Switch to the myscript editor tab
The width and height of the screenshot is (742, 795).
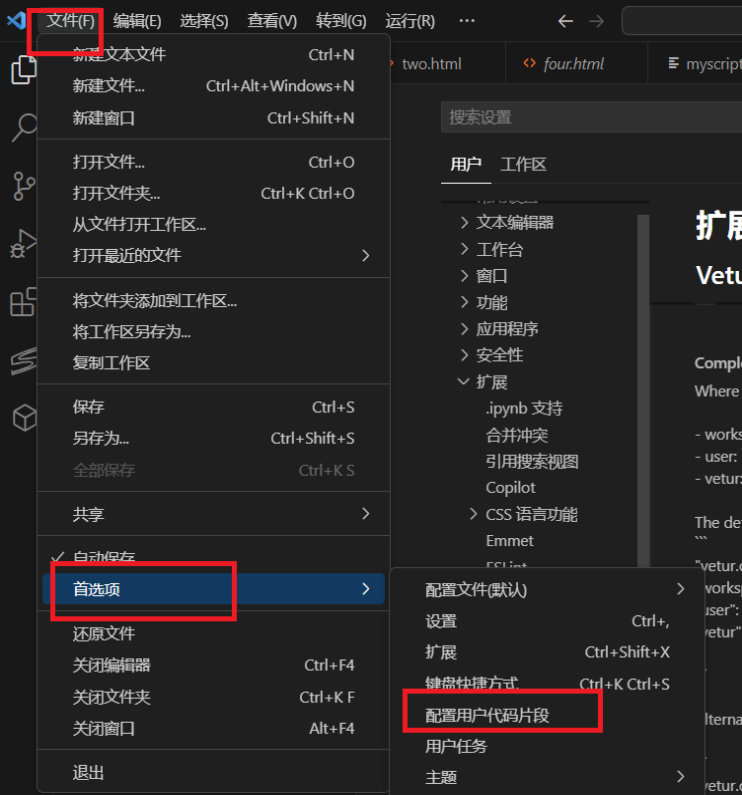click(x=695, y=63)
